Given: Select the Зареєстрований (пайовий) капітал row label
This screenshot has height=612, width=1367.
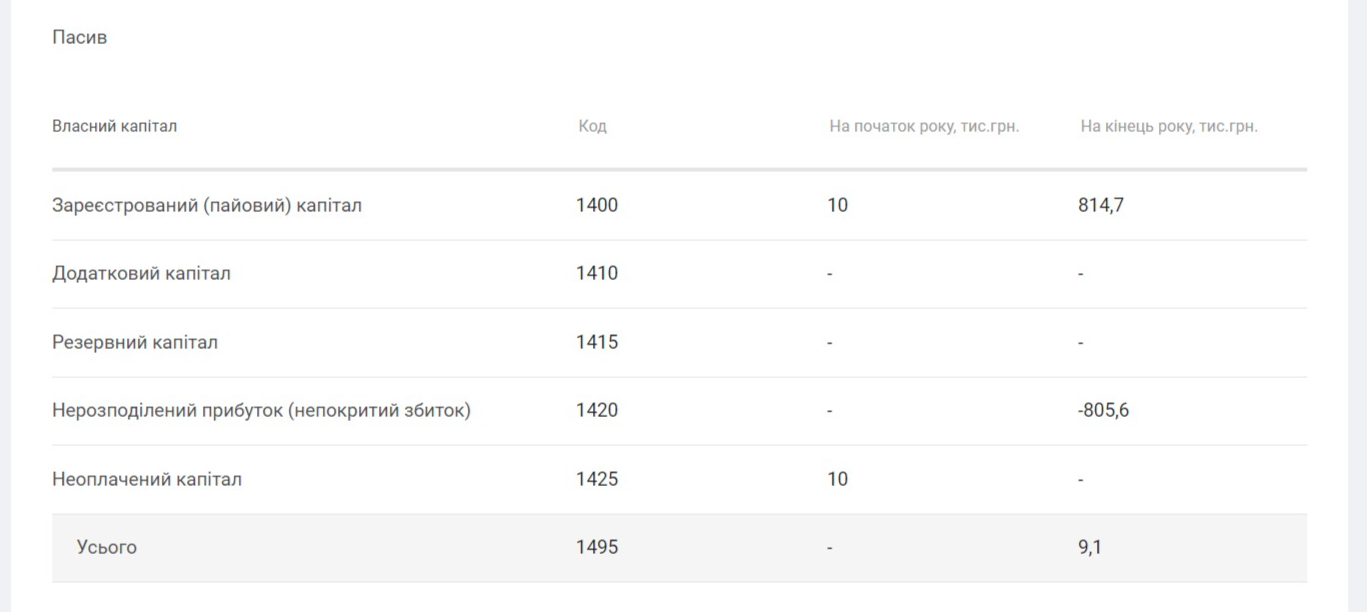Looking at the screenshot, I should [x=207, y=206].
